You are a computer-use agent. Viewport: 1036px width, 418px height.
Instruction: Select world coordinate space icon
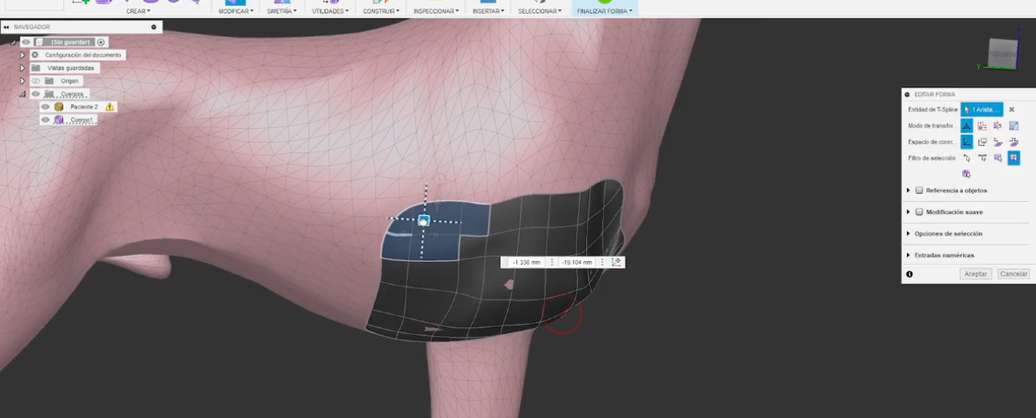coord(966,141)
